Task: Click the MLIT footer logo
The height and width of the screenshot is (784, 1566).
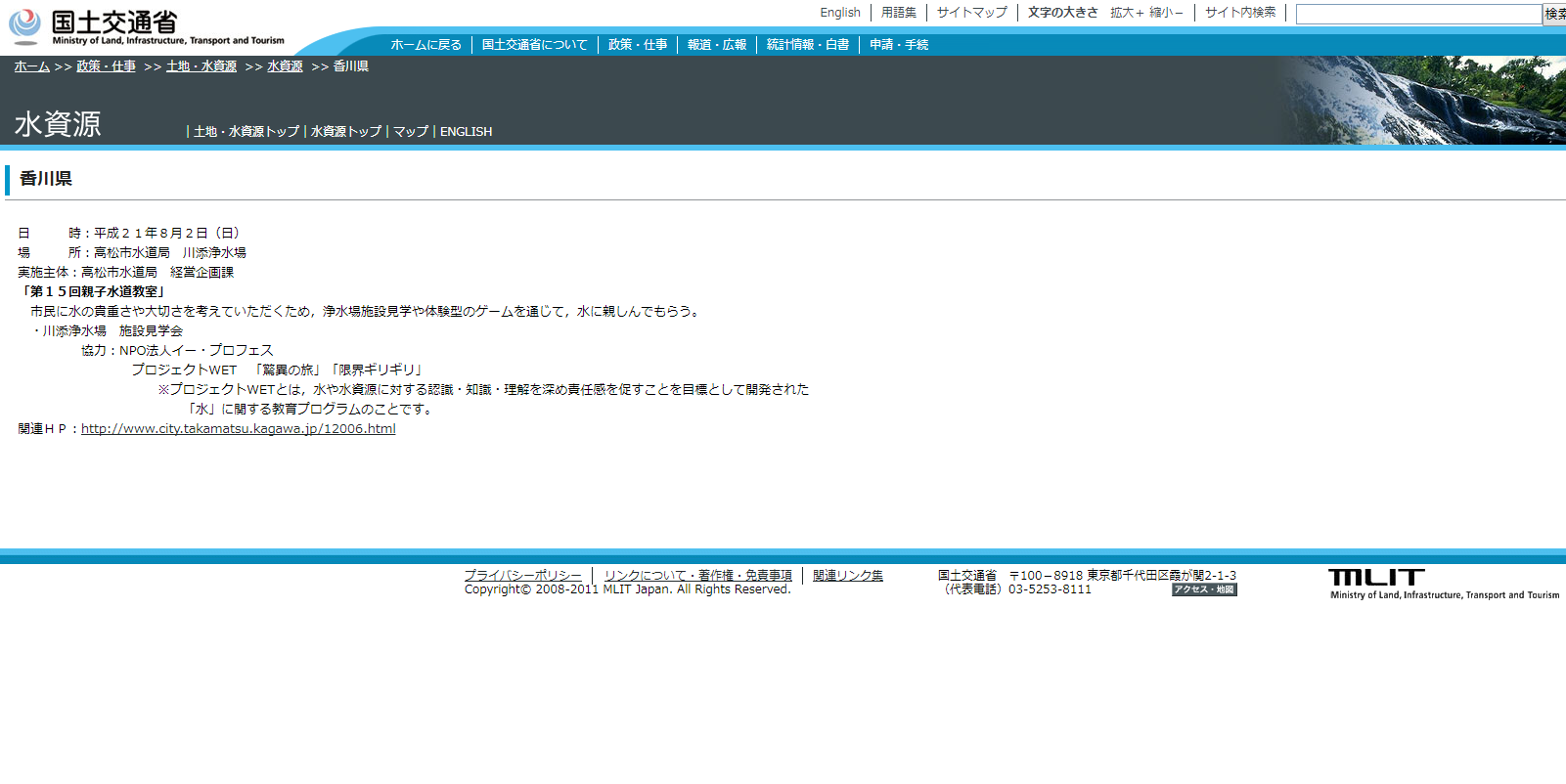Action: pyautogui.click(x=1443, y=584)
